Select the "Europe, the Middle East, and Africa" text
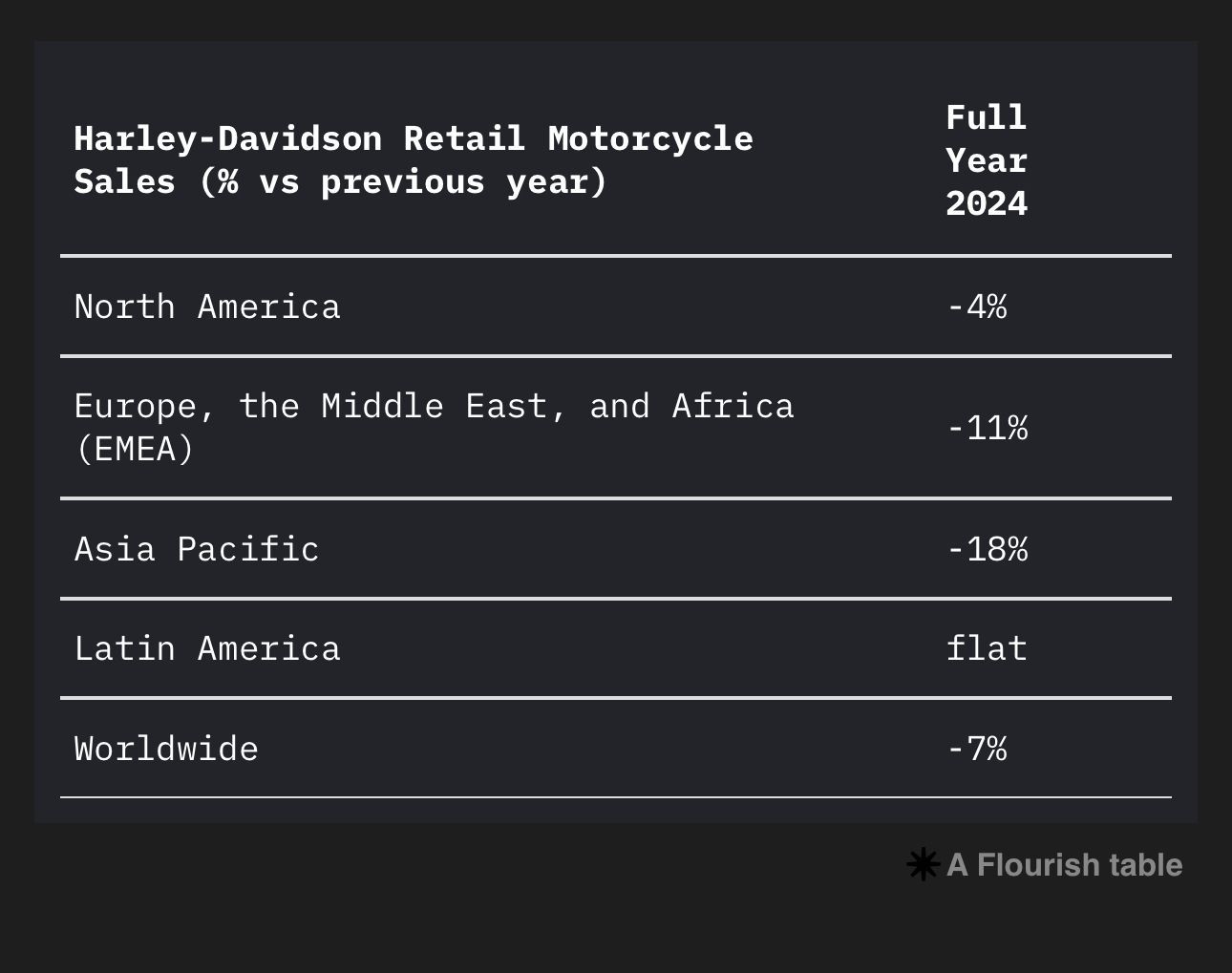 (434, 407)
